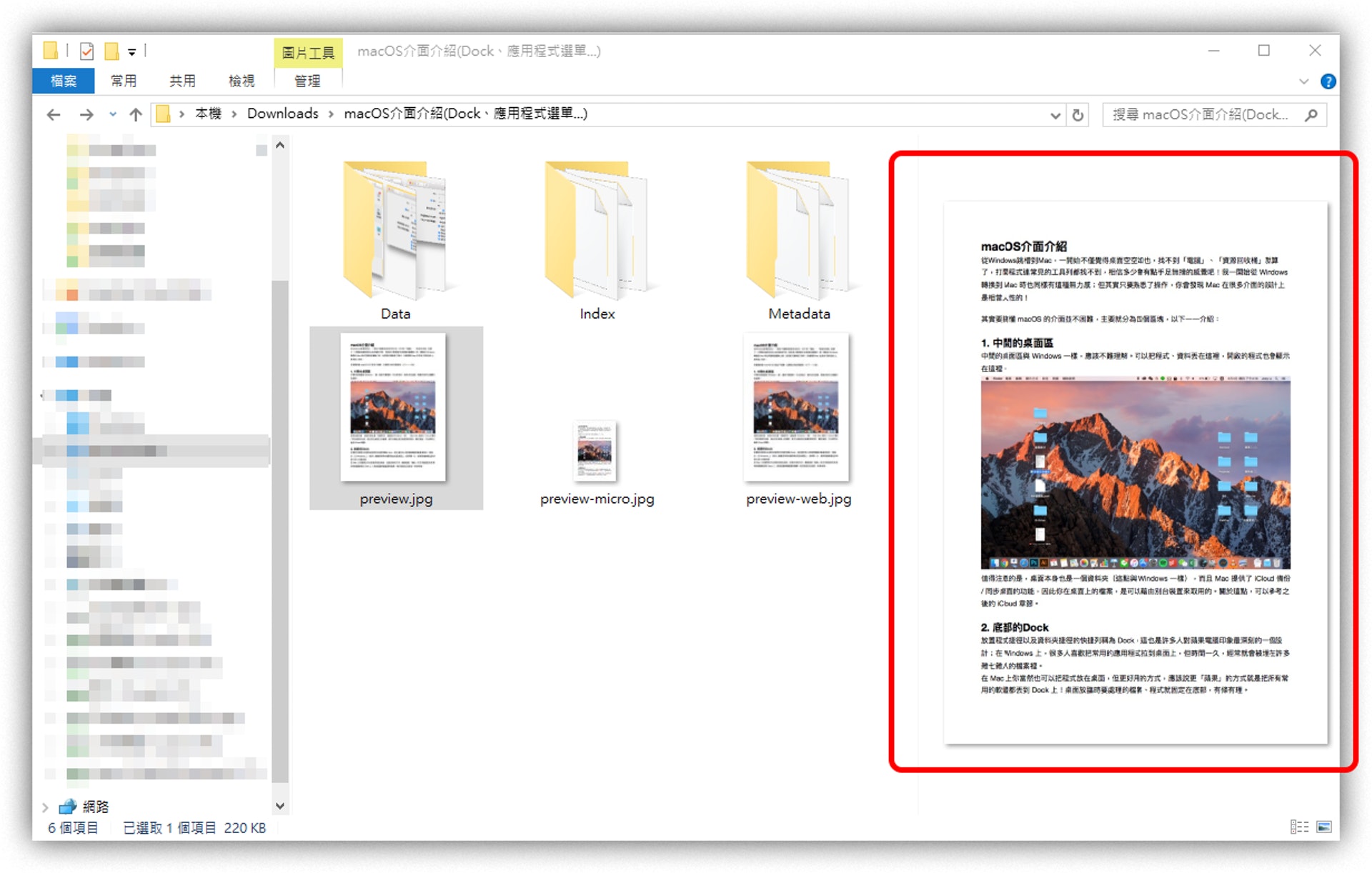Click the search magnifier icon
The height and width of the screenshot is (873, 1372).
click(x=1311, y=115)
